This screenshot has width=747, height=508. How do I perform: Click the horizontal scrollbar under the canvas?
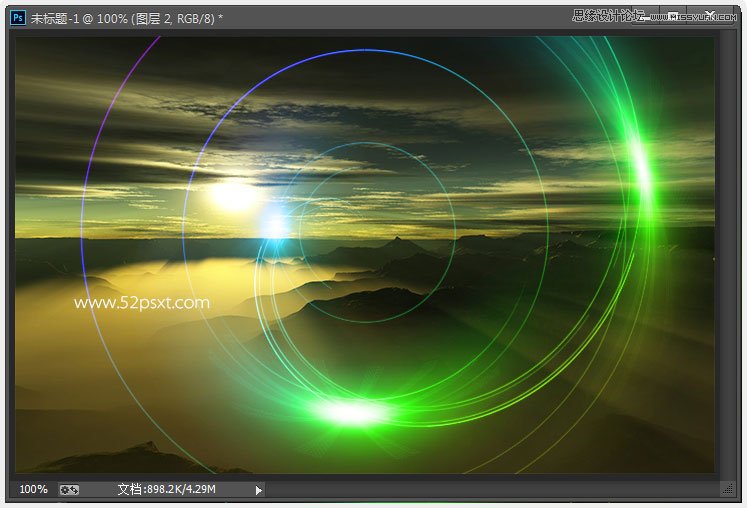[x=490, y=489]
